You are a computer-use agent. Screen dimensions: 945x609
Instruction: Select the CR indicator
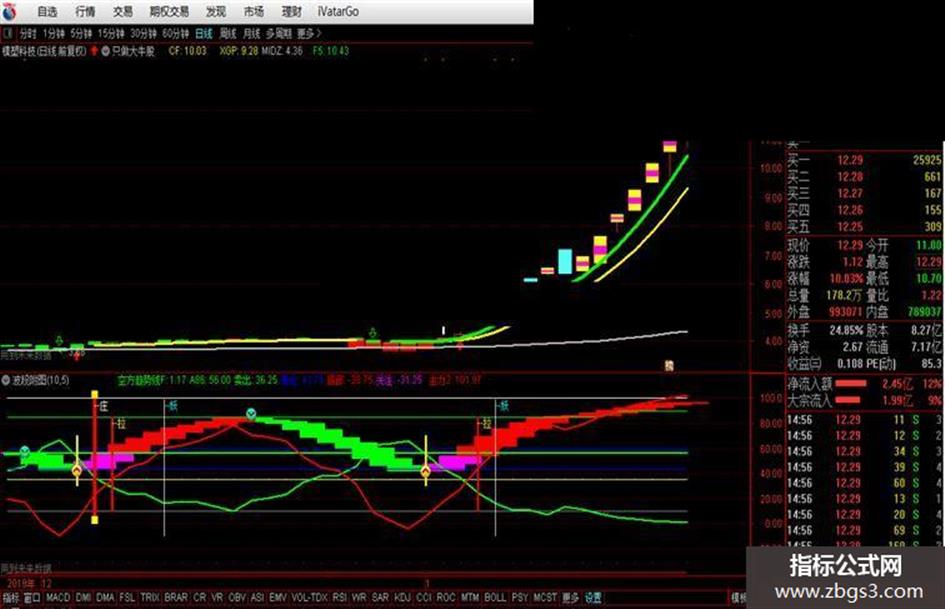(x=199, y=598)
